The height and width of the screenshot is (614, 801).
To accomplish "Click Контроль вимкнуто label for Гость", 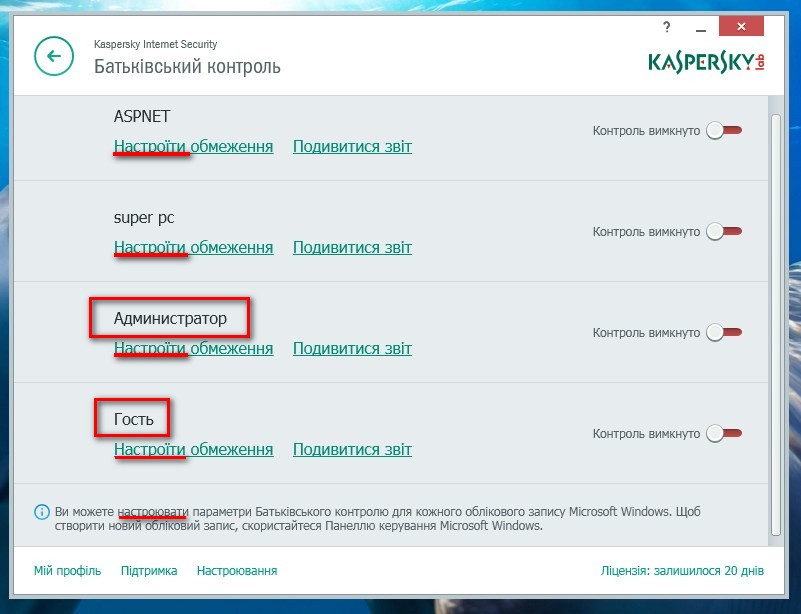I will coord(646,435).
